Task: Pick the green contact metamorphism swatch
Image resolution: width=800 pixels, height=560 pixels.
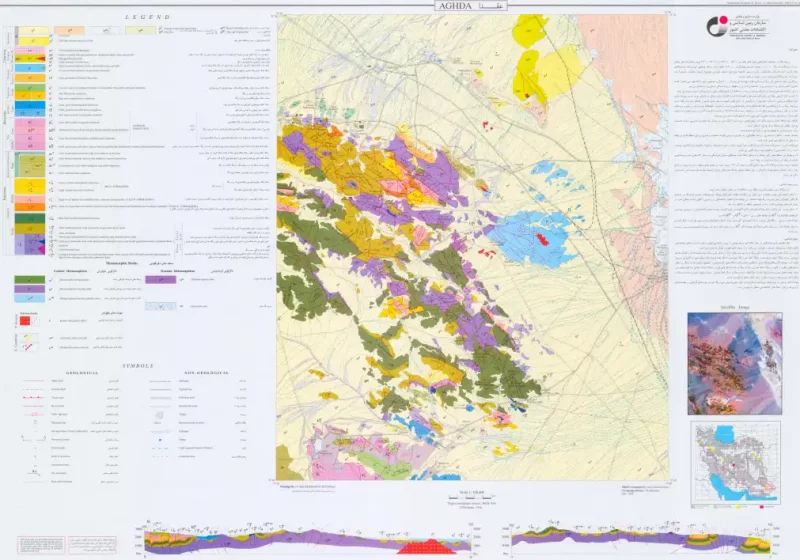Action: (x=30, y=279)
